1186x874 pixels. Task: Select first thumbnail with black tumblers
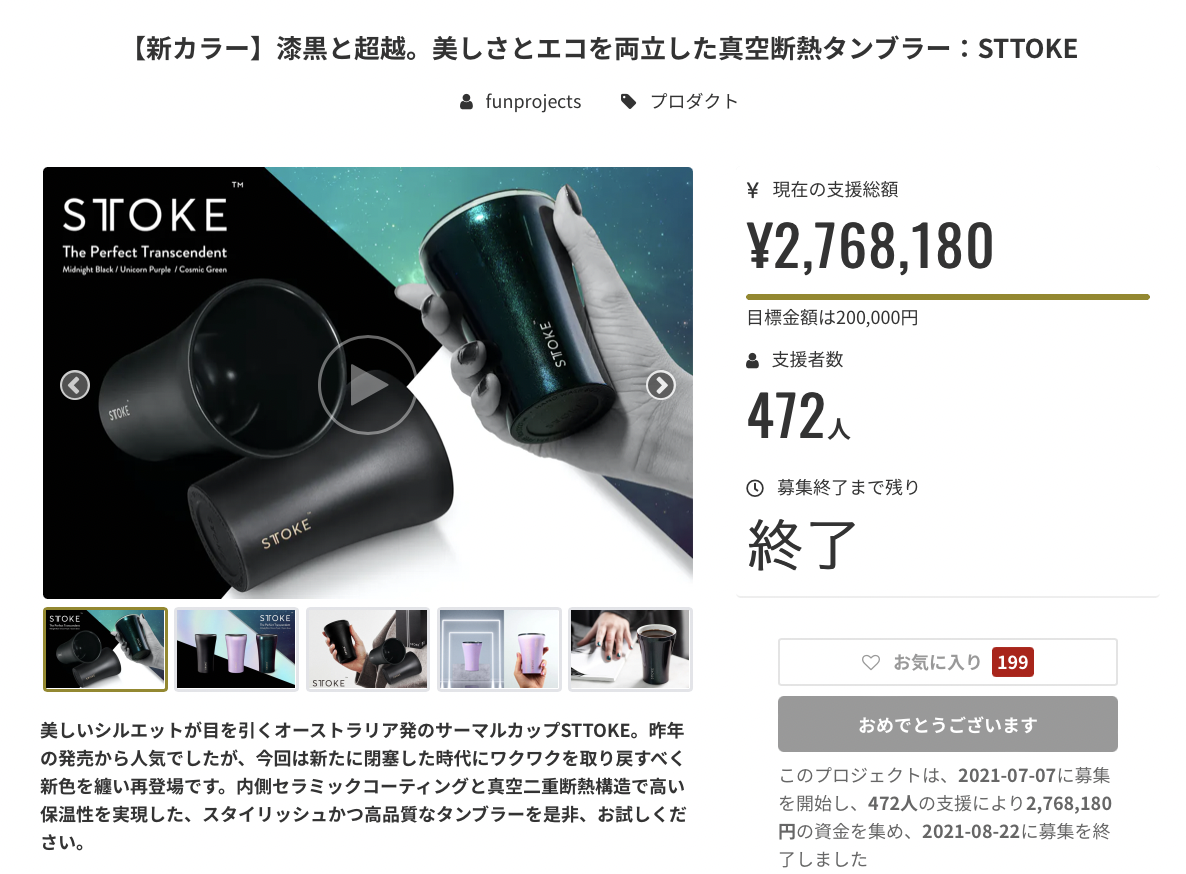point(106,649)
